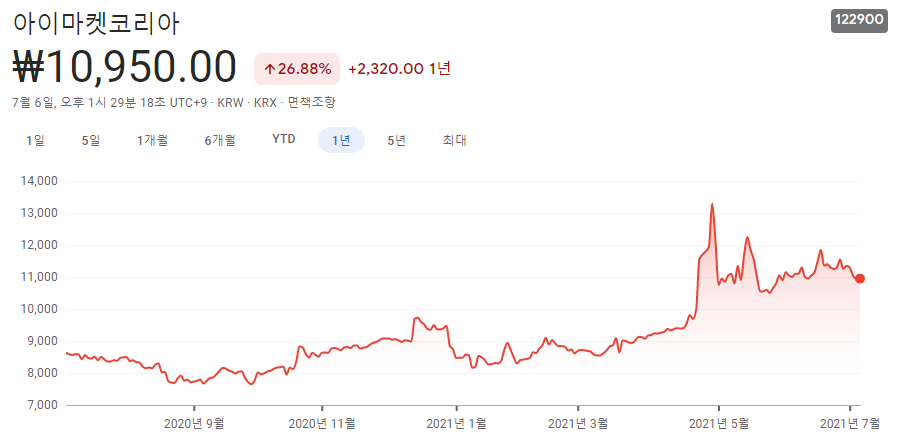Click the 아이마켓코리아 stock name

(96, 23)
